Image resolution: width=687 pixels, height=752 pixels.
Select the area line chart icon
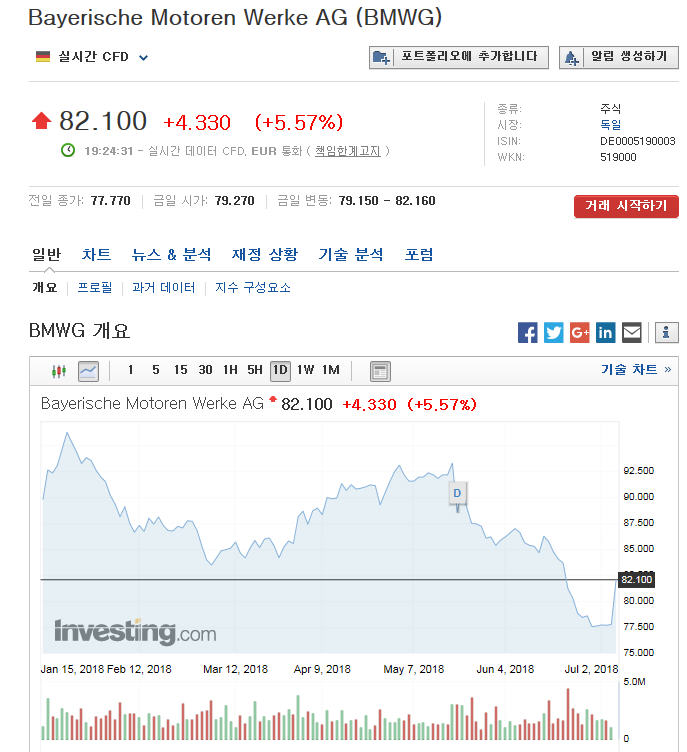(x=88, y=371)
